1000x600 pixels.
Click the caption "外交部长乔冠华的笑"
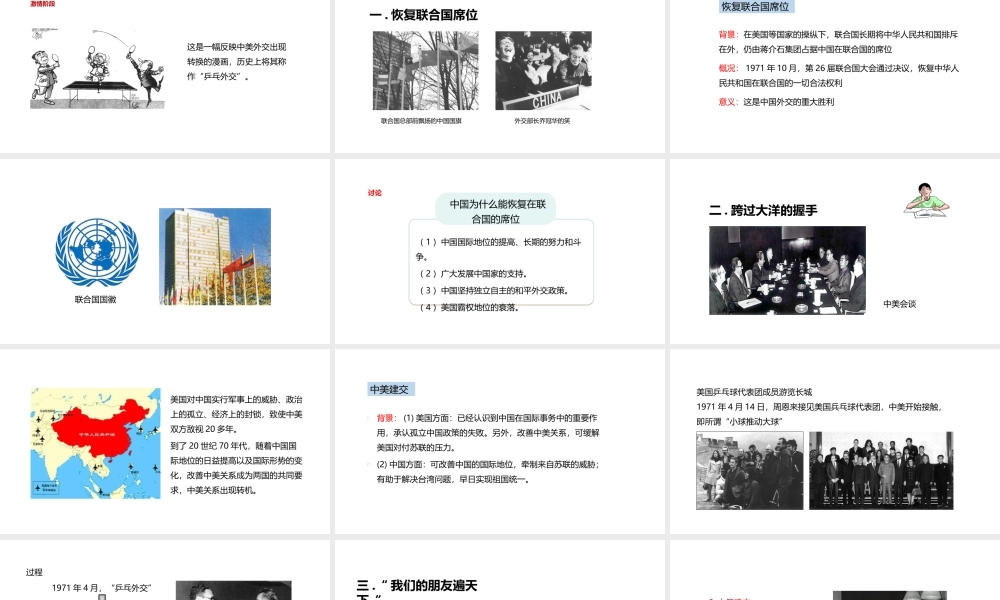point(542,121)
